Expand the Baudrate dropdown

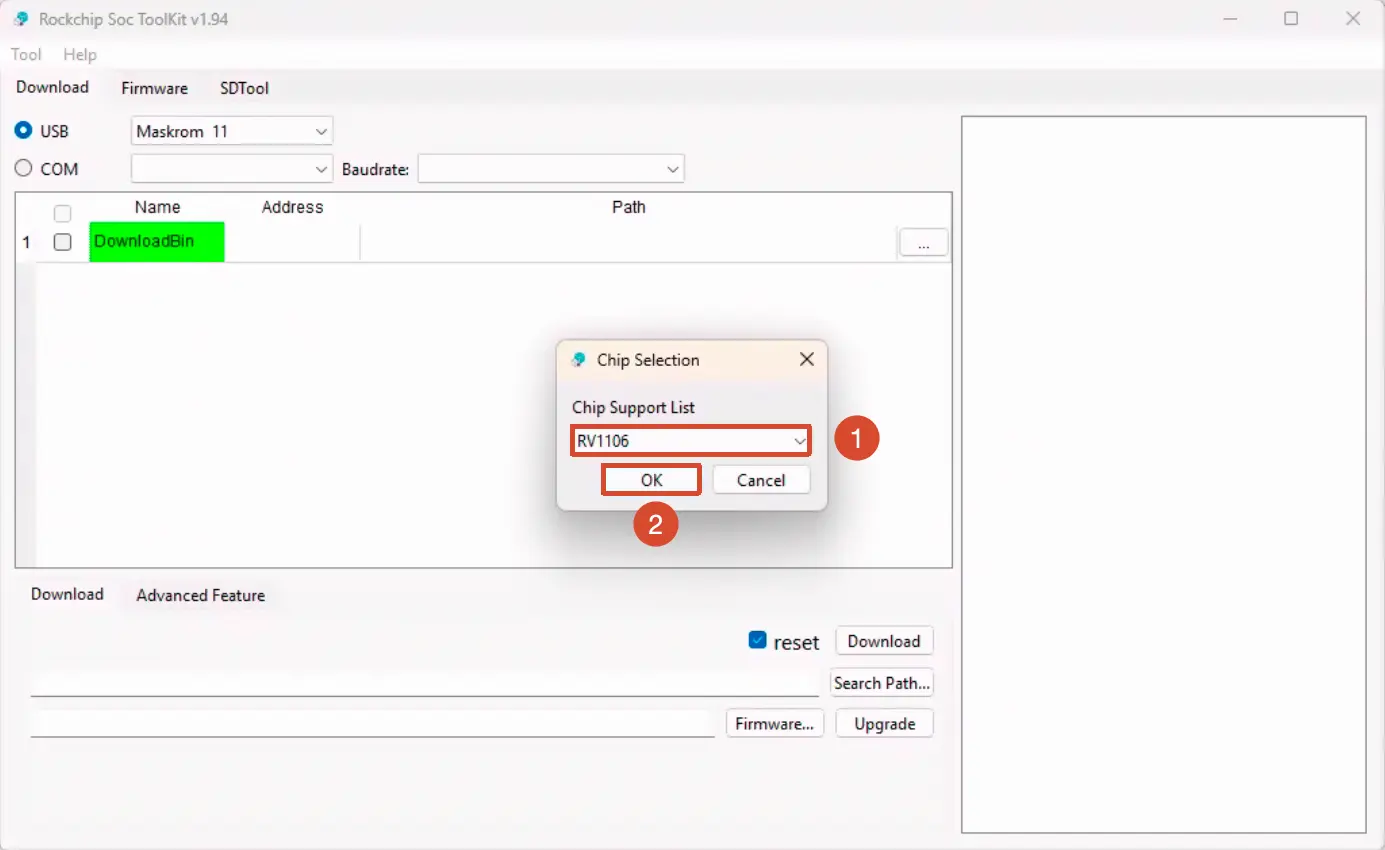click(x=551, y=169)
